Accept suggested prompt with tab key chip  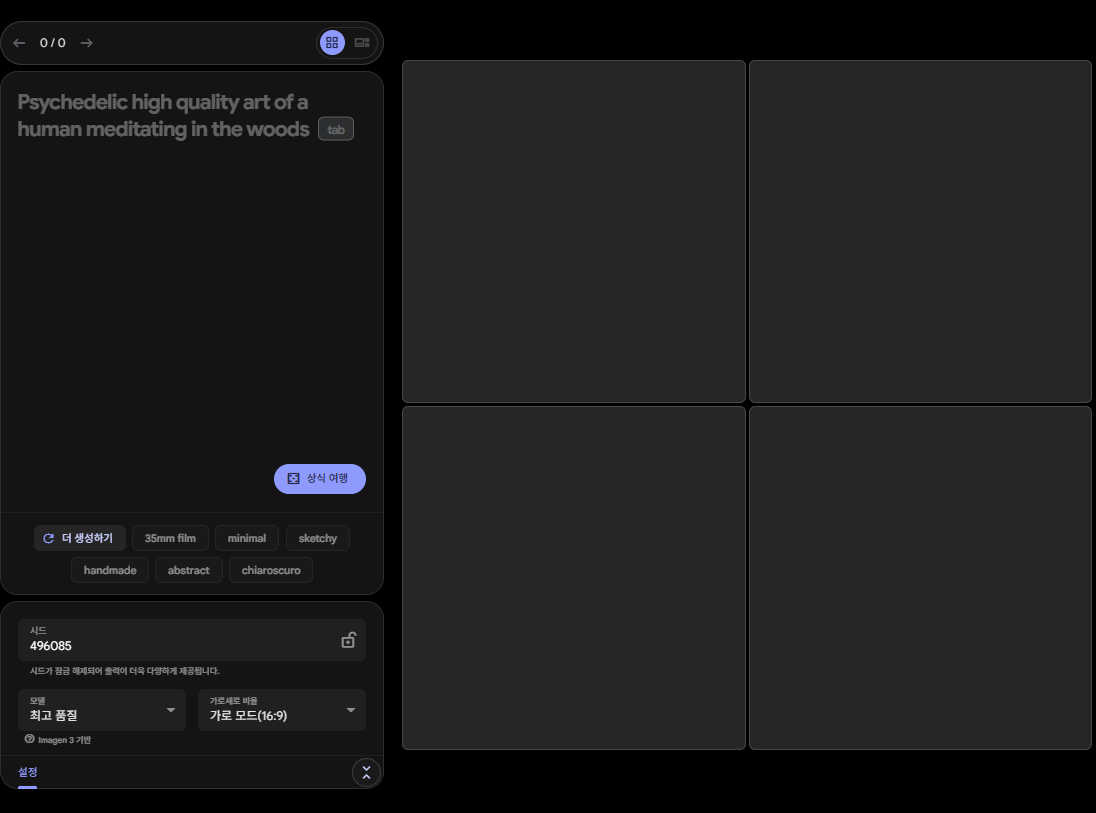point(336,129)
